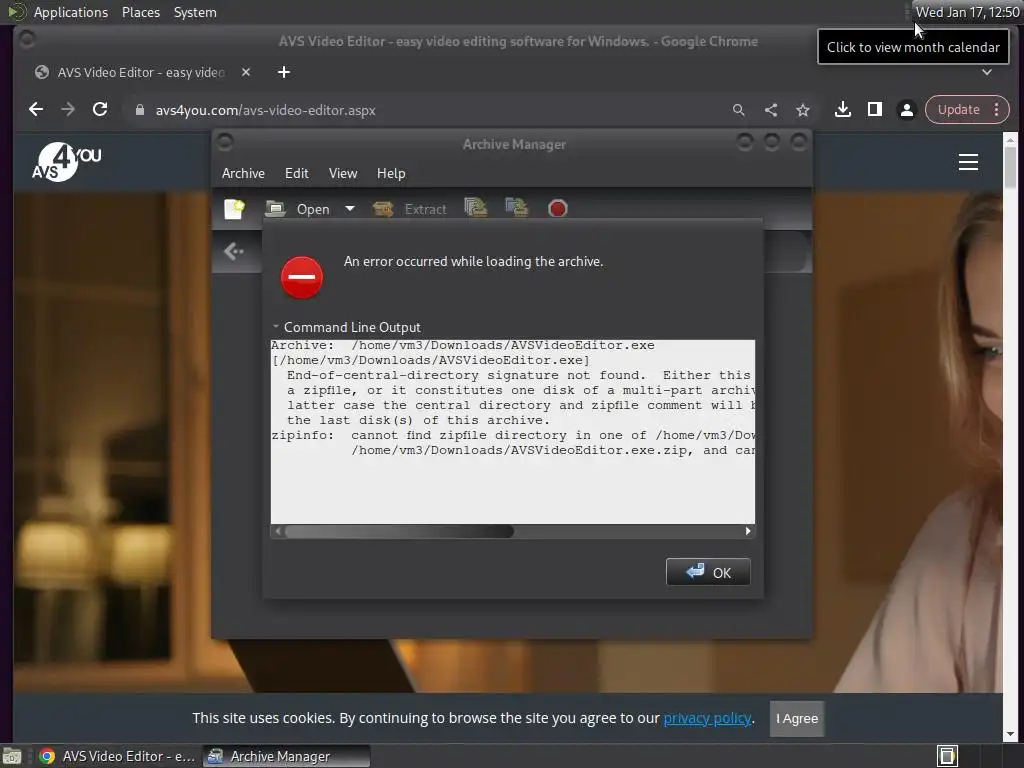
Task: Go back in Chrome browser
Action: (36, 110)
